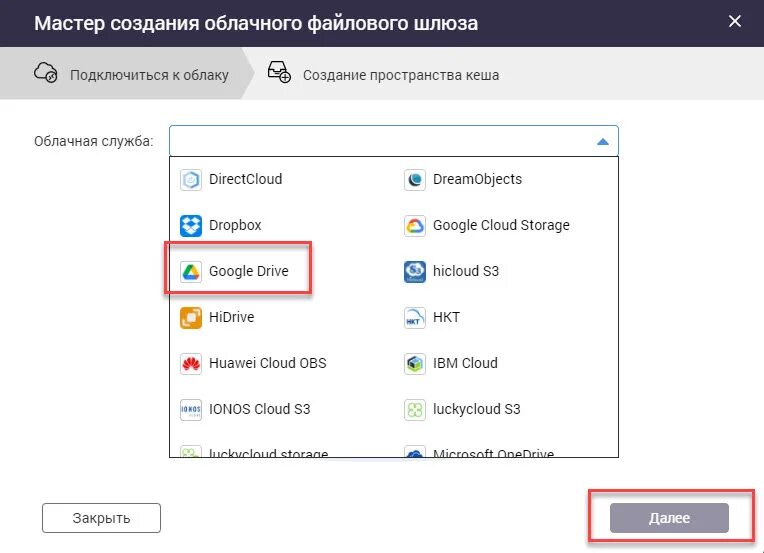Pick the HKT logo icon
Image resolution: width=764 pixels, height=553 pixels.
(415, 318)
